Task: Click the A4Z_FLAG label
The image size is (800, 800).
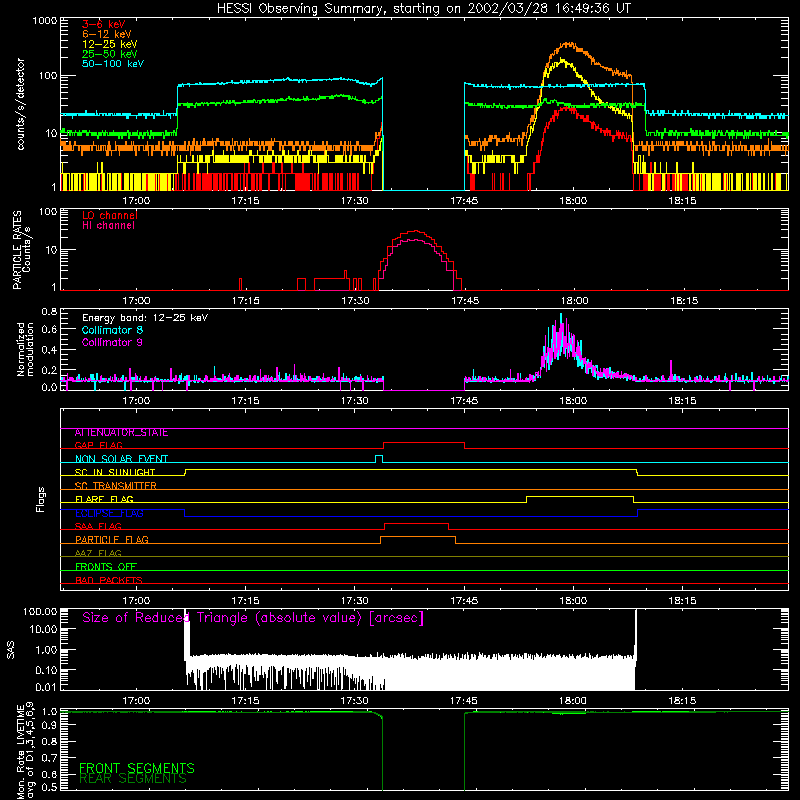Action: tap(98, 553)
